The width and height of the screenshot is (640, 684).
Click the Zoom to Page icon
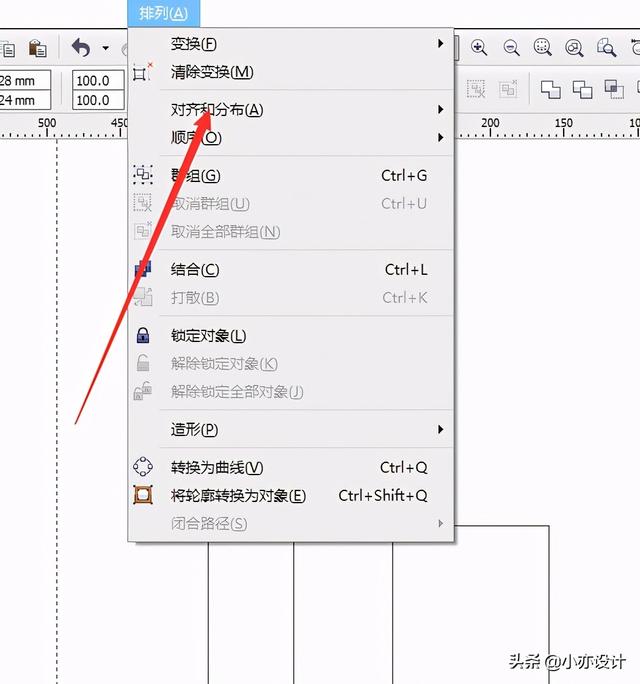(606, 47)
